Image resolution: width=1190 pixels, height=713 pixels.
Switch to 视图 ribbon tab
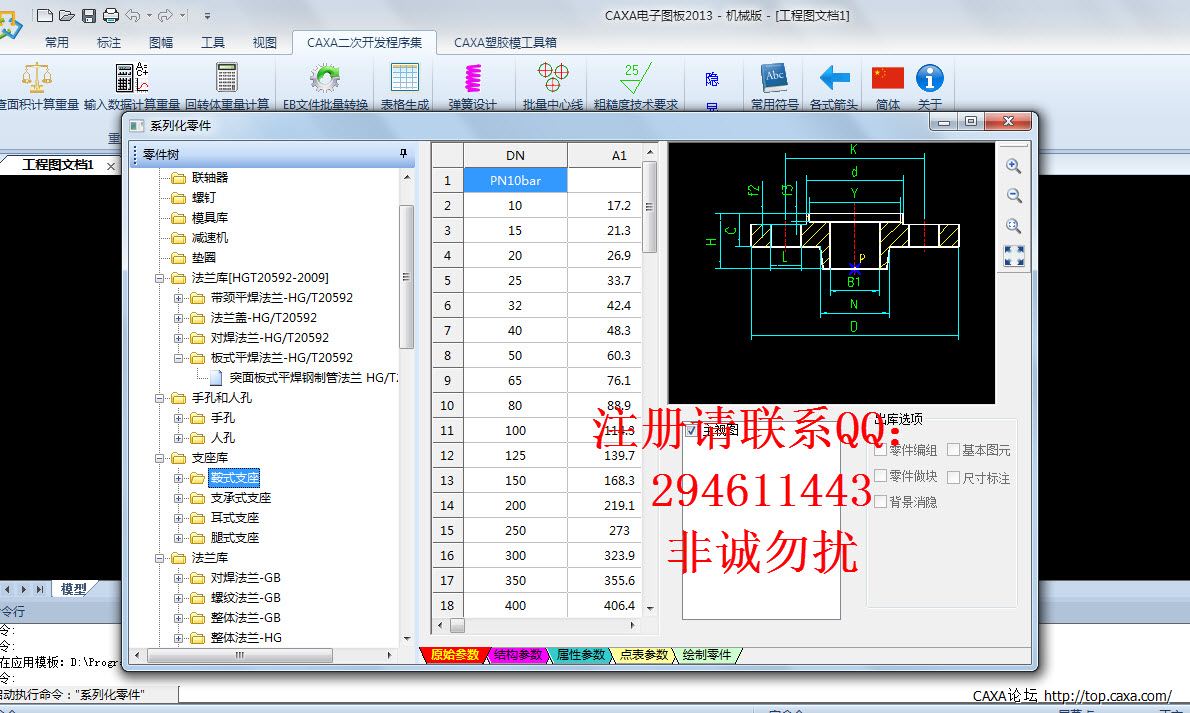(x=264, y=43)
